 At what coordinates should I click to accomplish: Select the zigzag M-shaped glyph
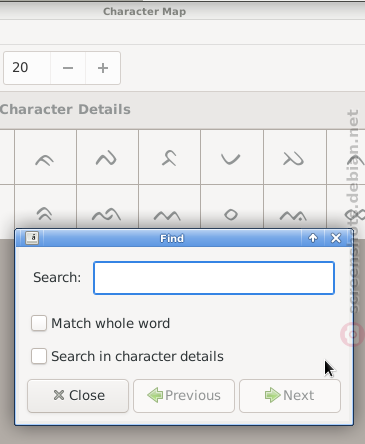(169, 207)
